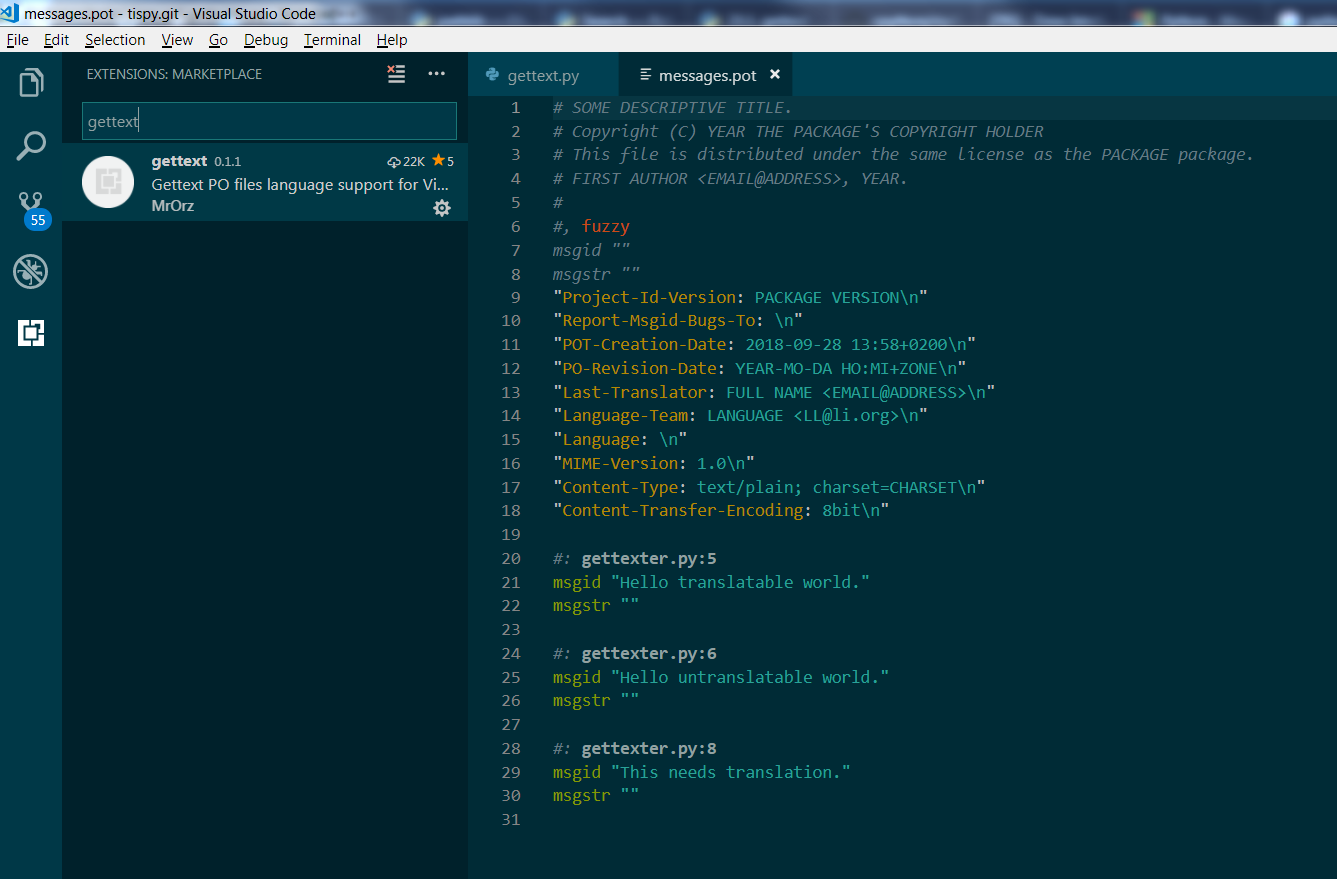Click the gettext extension logo thumbnail
Viewport: 1337px width, 879px height.
tap(108, 182)
